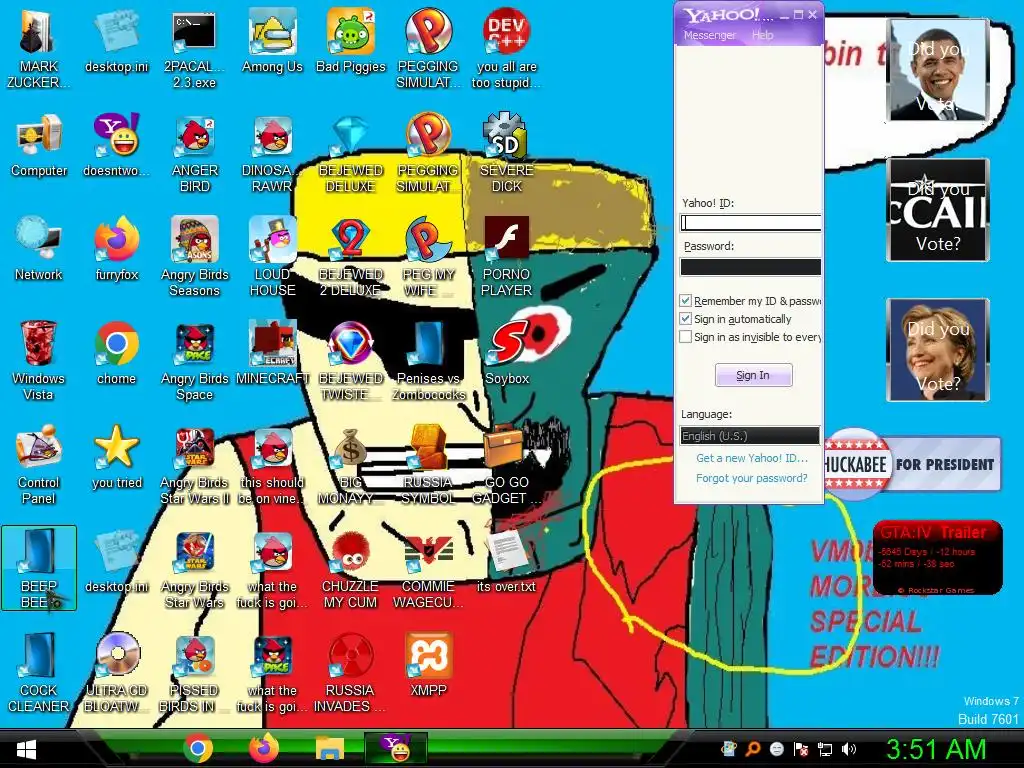The image size is (1024, 768).
Task: Launch Chrome from the taskbar
Action: pos(198,749)
